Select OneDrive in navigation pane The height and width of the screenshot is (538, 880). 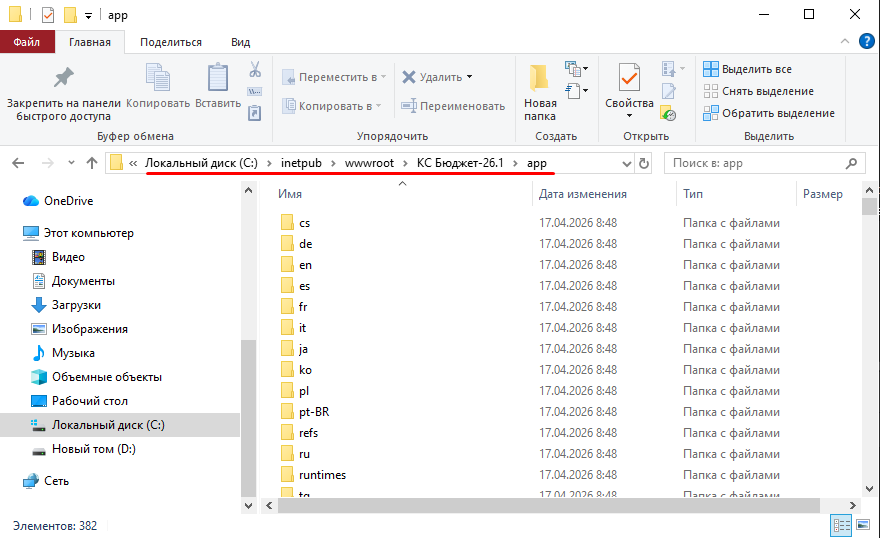click(68, 201)
